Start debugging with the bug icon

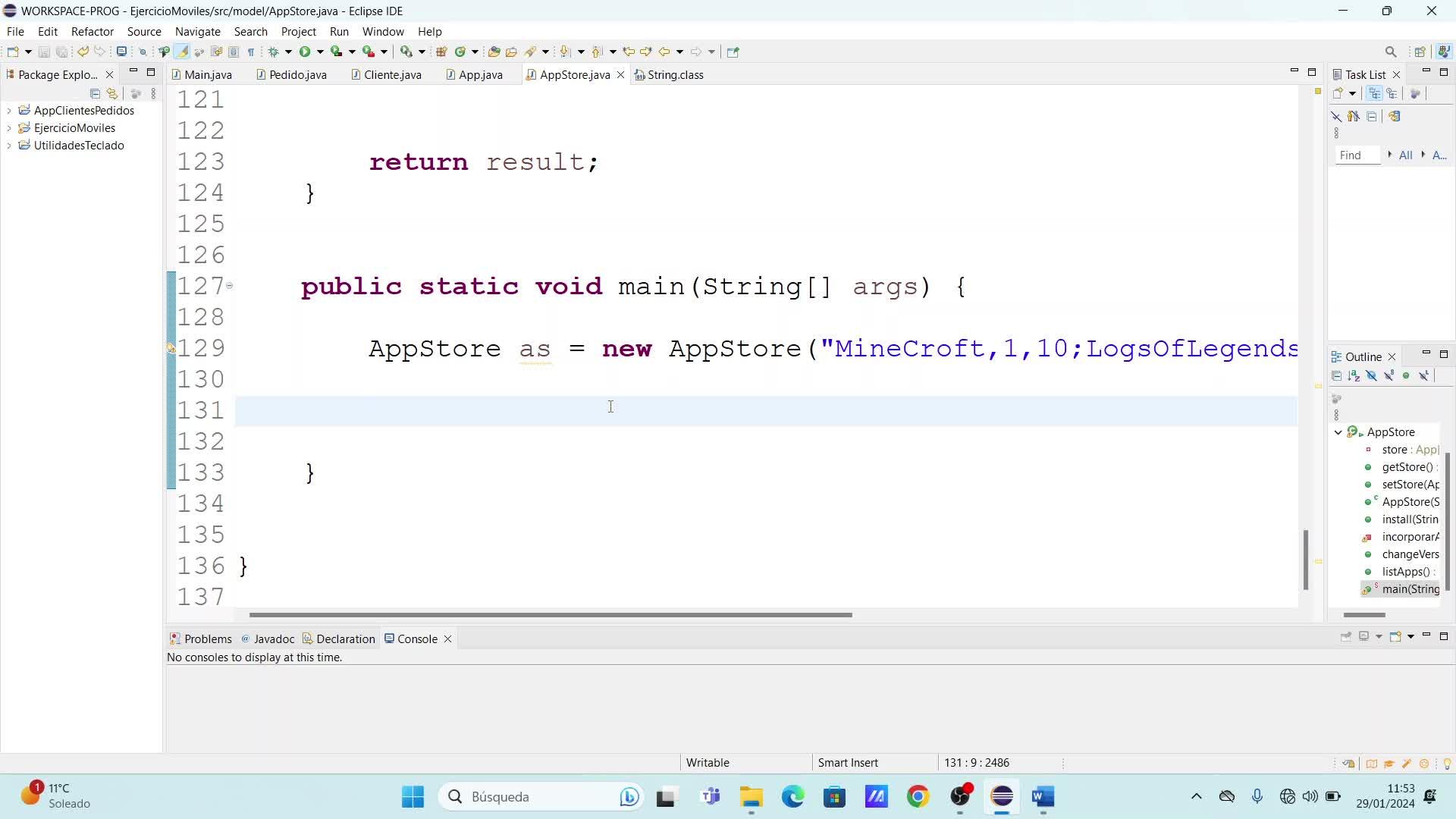(274, 52)
